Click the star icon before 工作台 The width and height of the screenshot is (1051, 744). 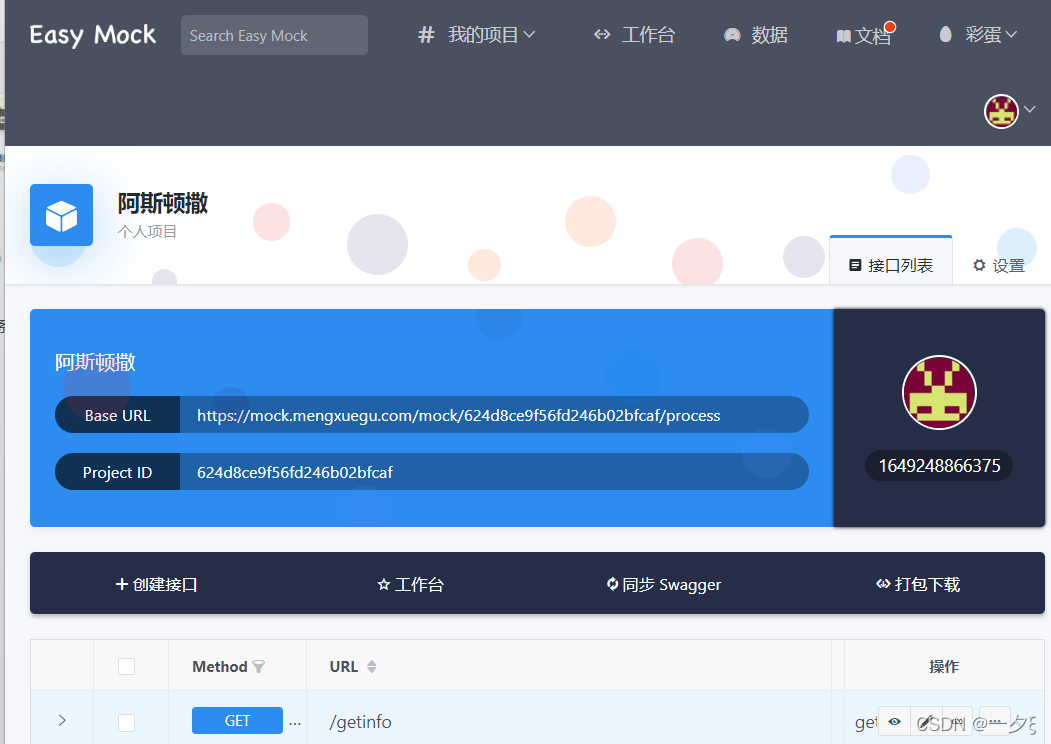tap(383, 585)
